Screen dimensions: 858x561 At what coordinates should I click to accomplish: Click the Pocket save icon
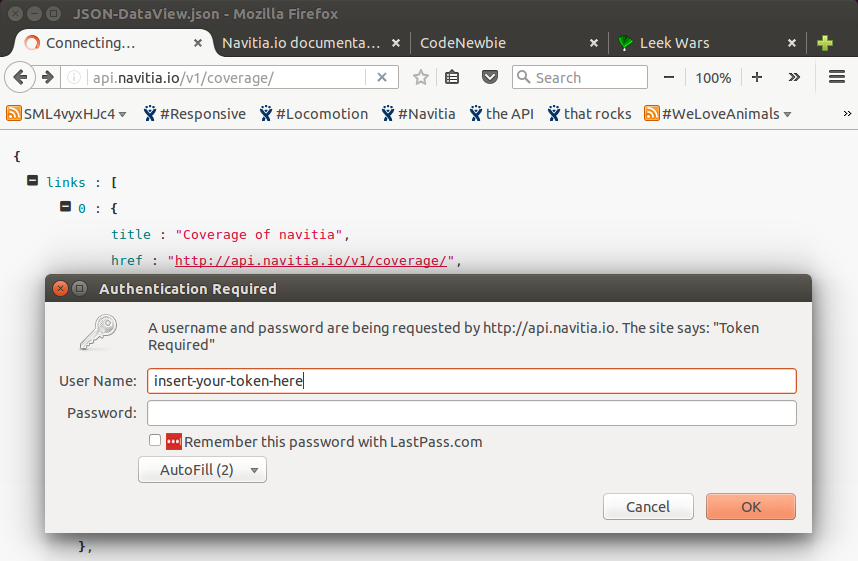(490, 77)
